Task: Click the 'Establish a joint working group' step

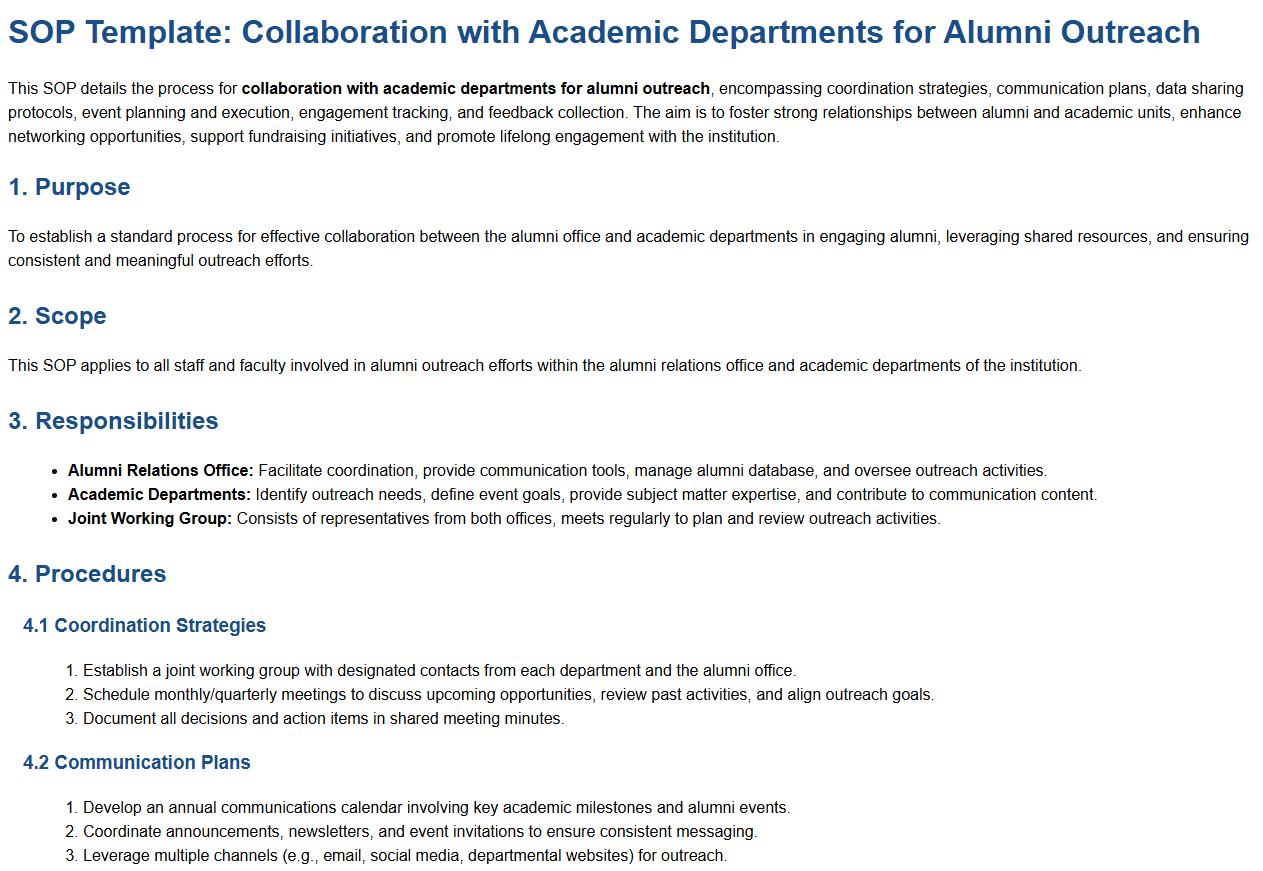Action: pyautogui.click(x=439, y=671)
